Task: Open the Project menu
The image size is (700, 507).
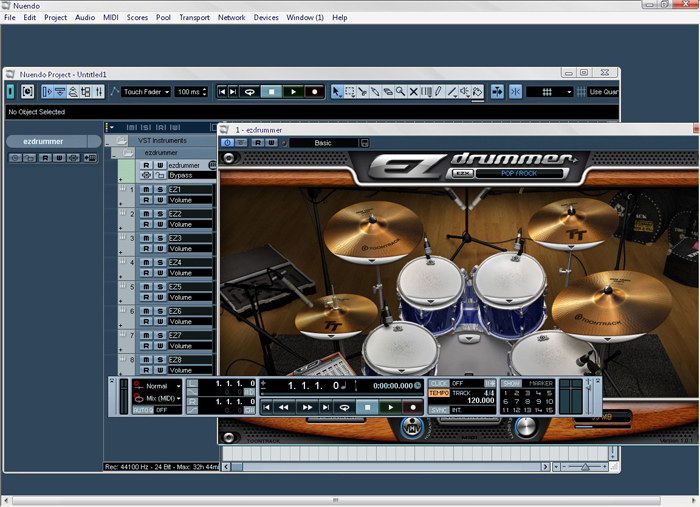Action: tap(55, 17)
